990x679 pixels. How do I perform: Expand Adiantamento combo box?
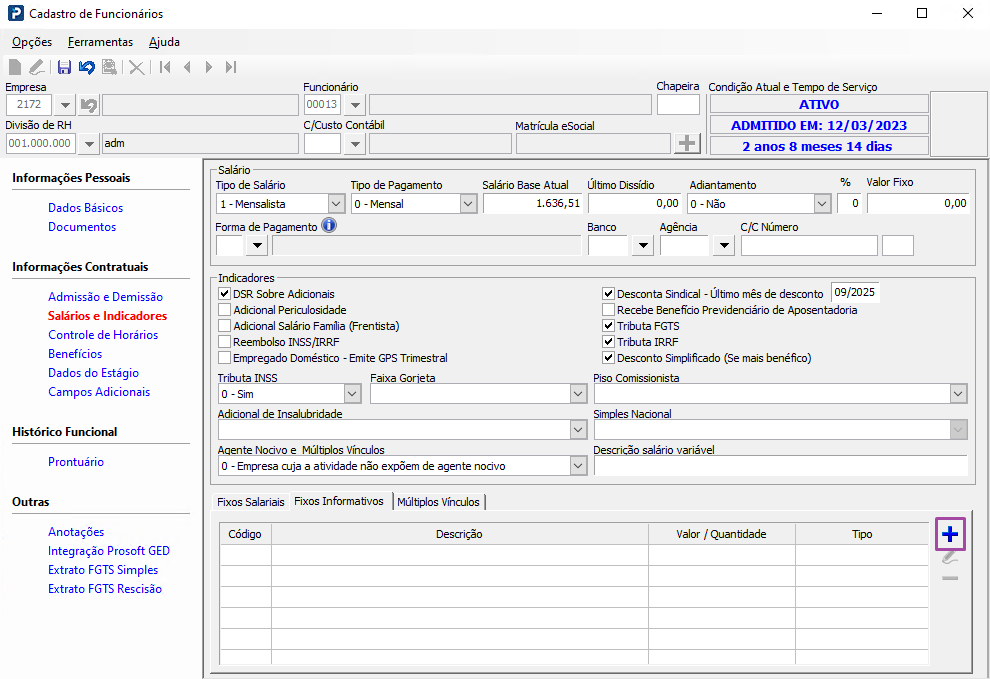[821, 203]
